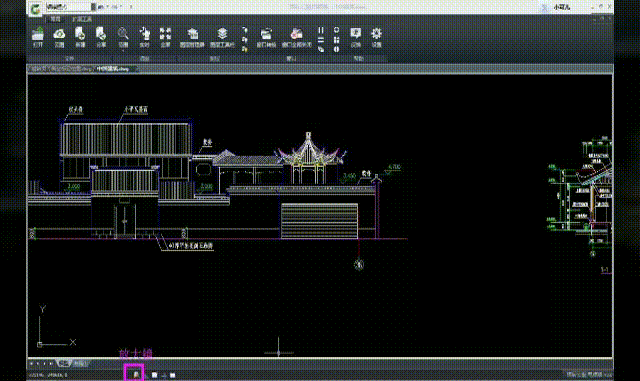Open the stacked layers toolbar icon
640x381 pixels.
point(222,33)
